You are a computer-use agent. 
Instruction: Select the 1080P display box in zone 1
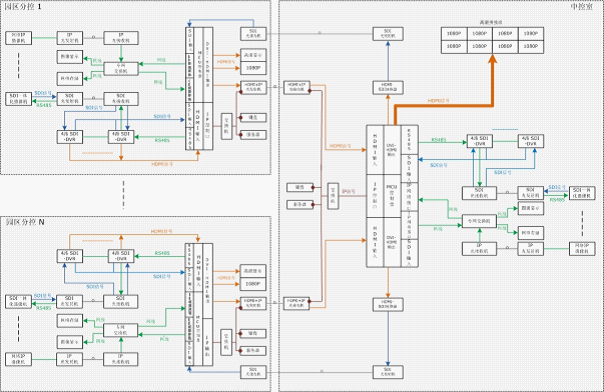253,68
